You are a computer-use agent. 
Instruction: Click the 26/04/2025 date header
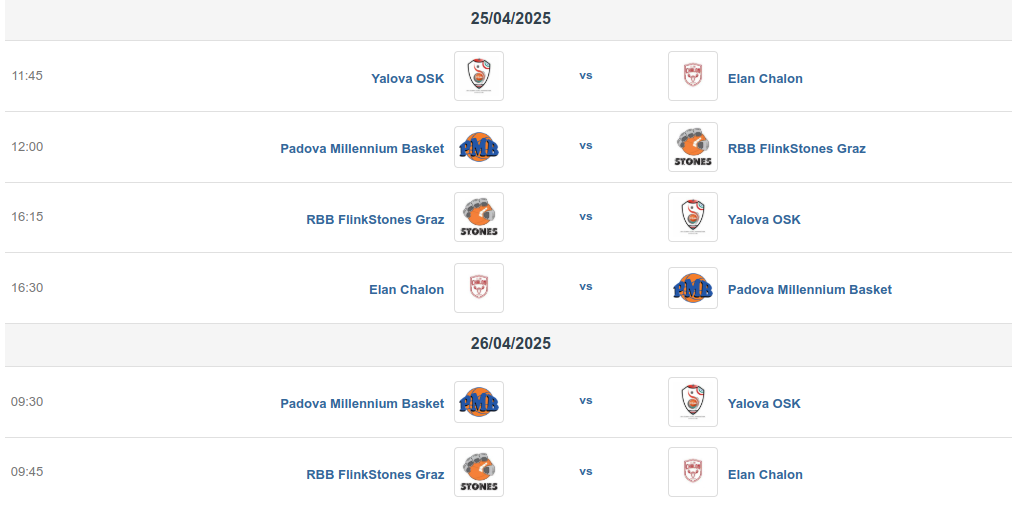(511, 344)
